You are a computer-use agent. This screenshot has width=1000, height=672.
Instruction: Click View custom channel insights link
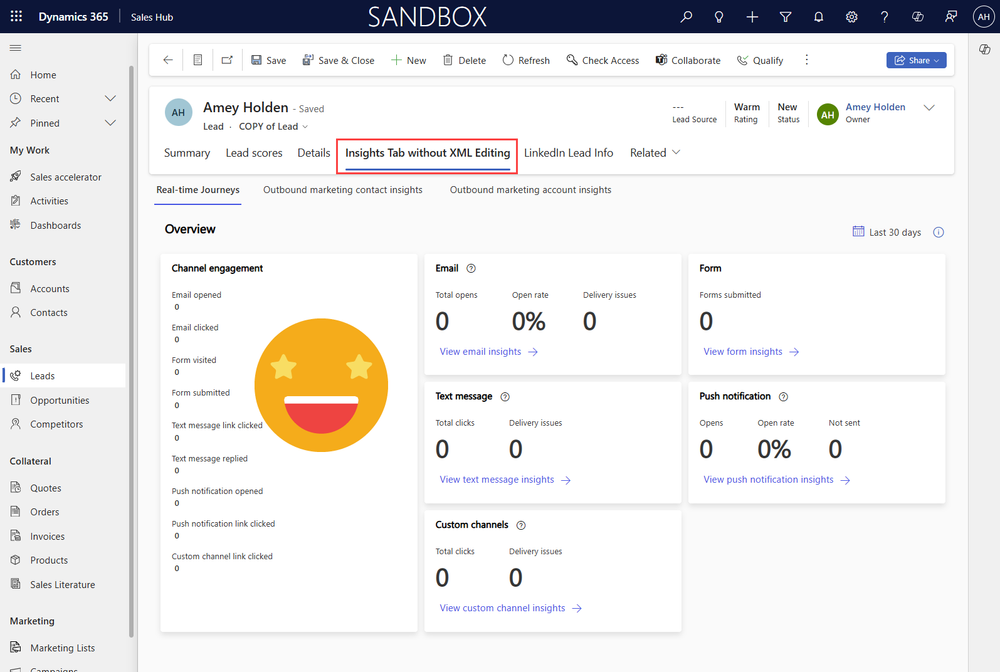coord(510,608)
